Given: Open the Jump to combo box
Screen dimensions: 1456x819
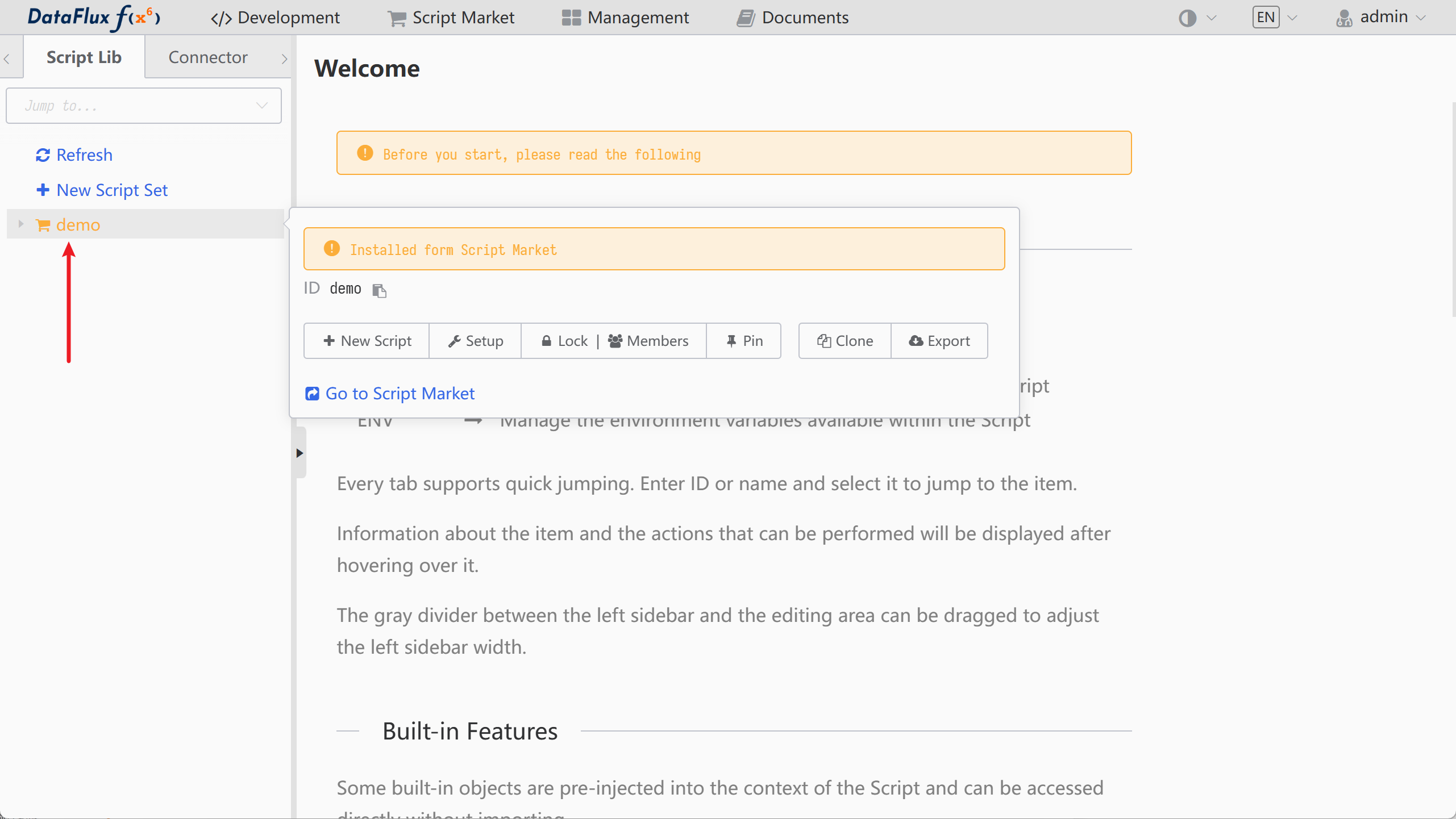Looking at the screenshot, I should (144, 106).
